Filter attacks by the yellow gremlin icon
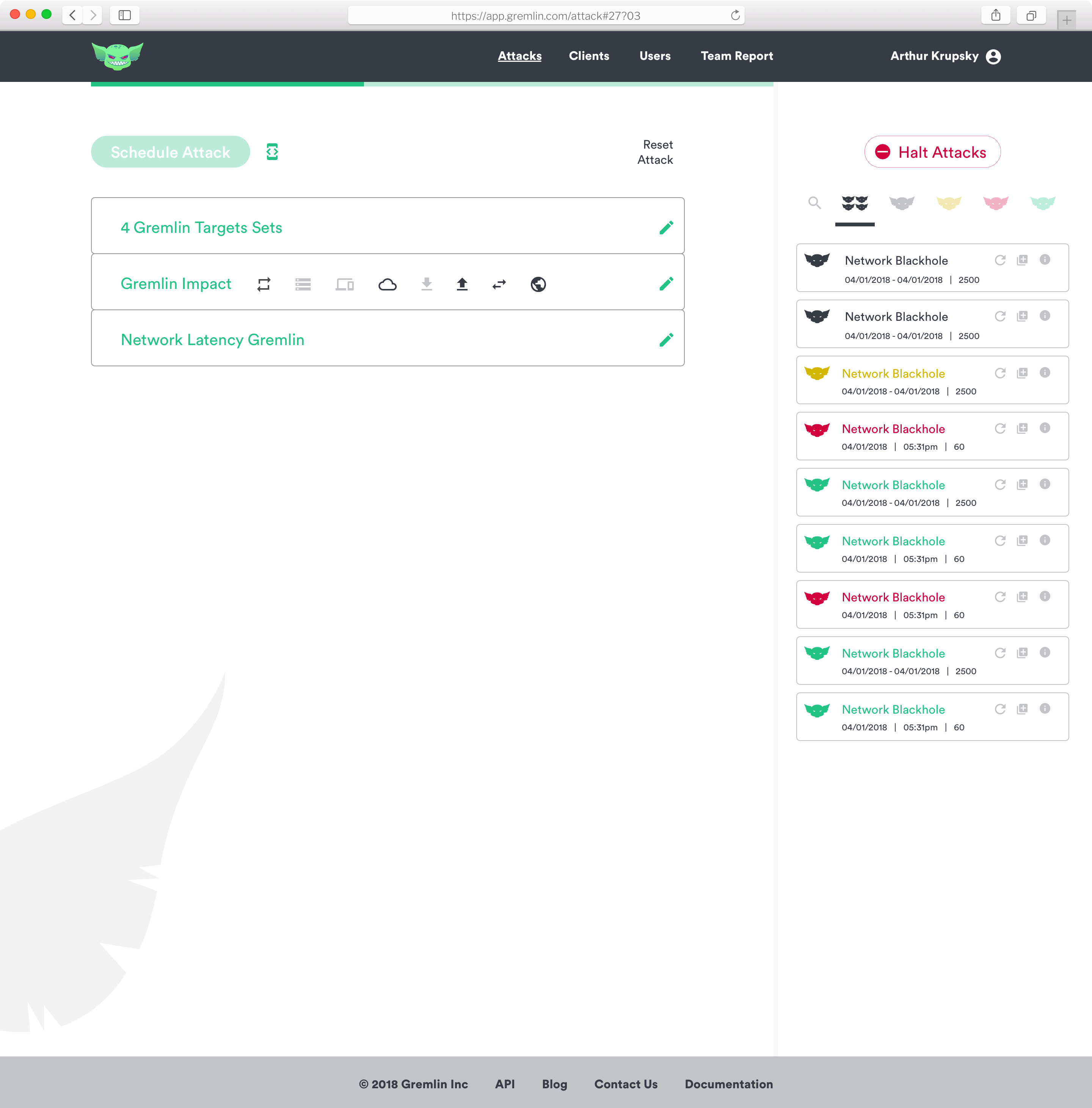The width and height of the screenshot is (1092, 1108). [949, 203]
